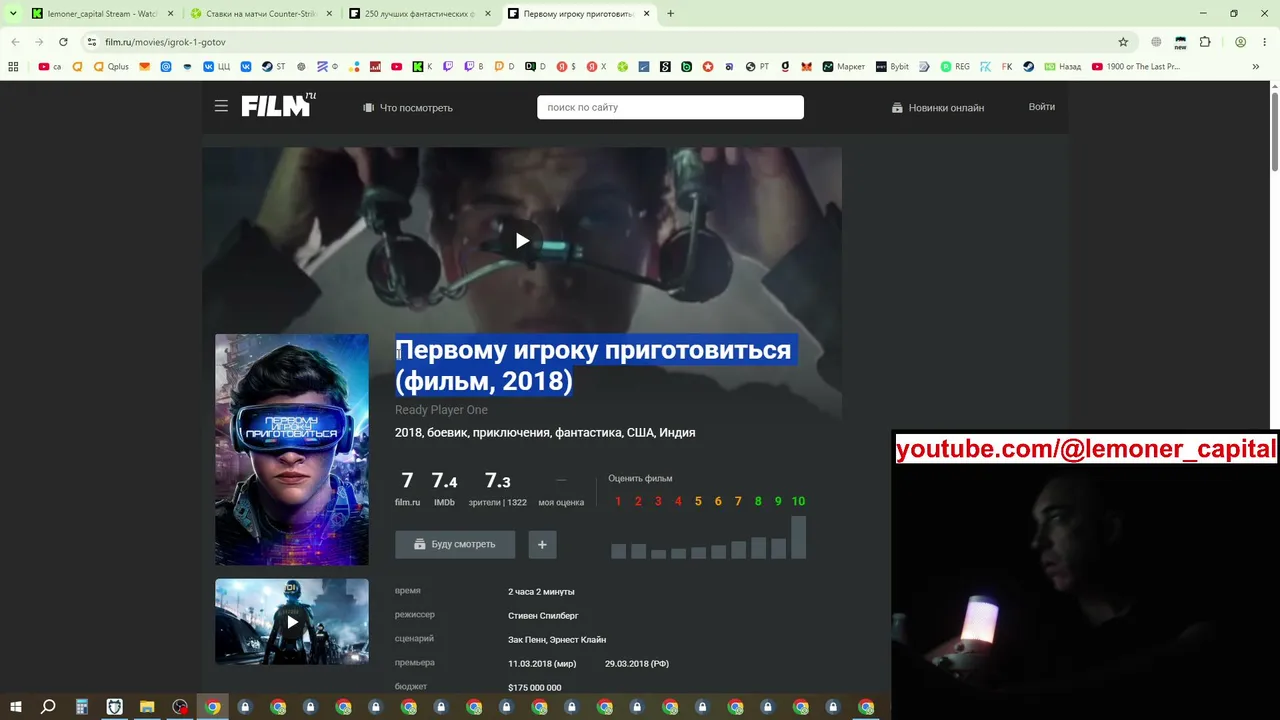Click the budget value '$175 000 000'

534,688
